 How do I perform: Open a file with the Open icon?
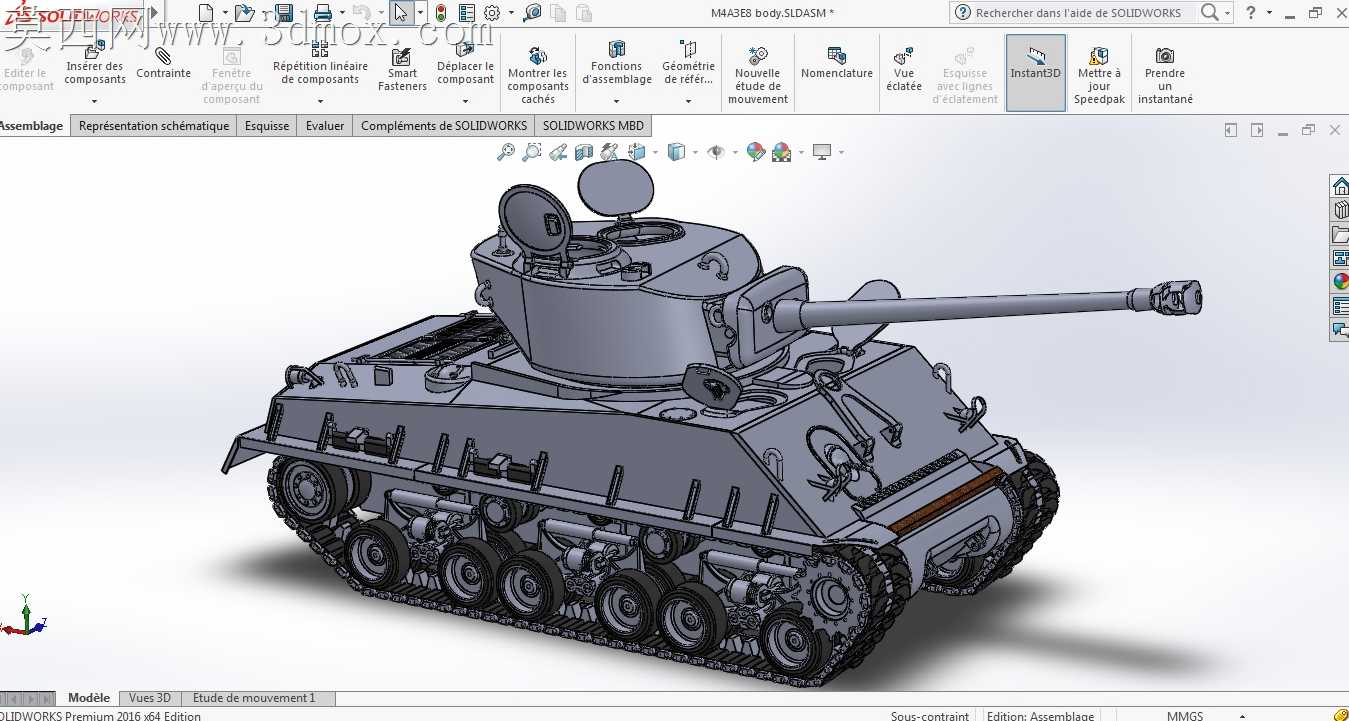click(x=244, y=12)
